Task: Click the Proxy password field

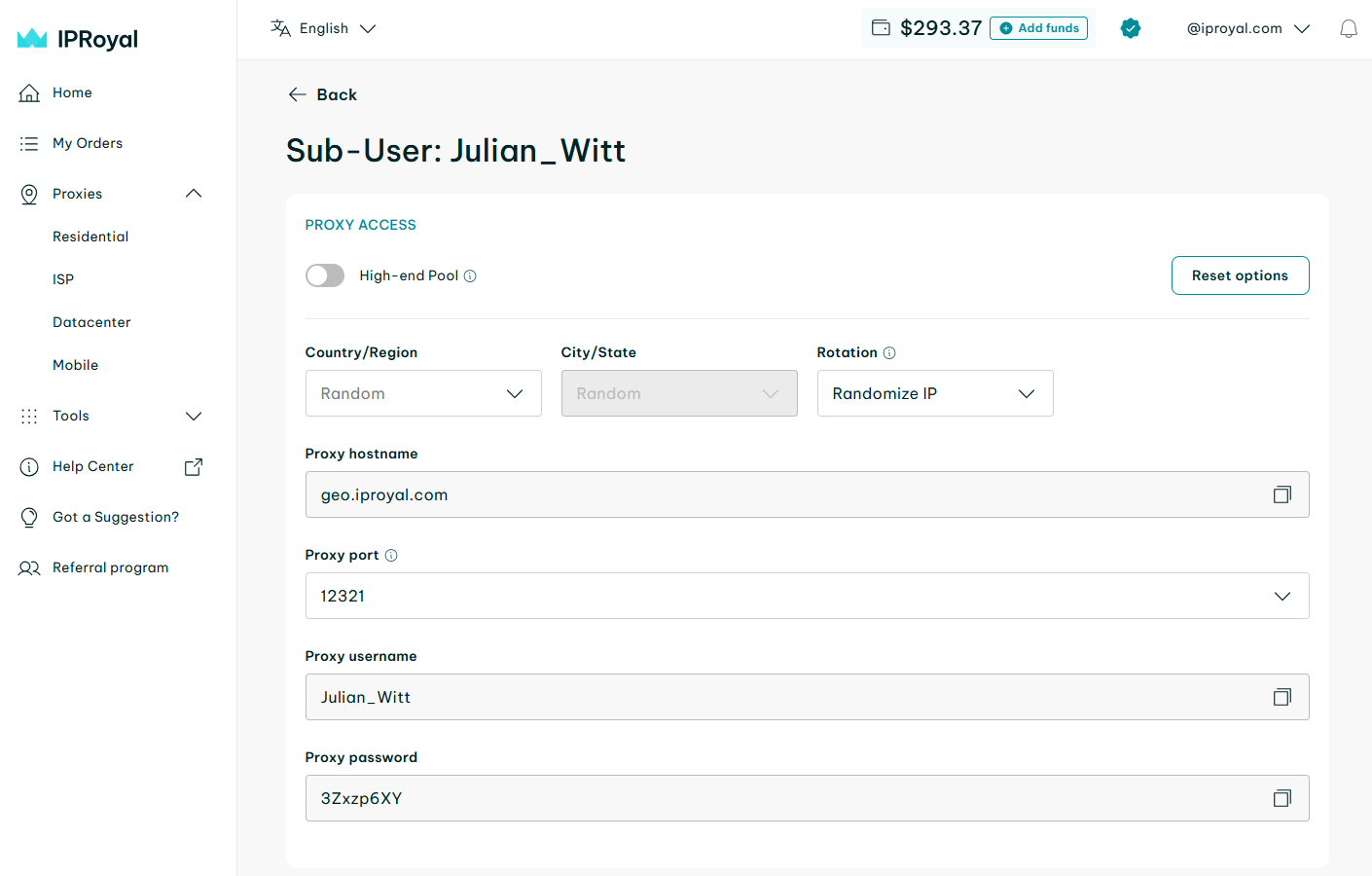Action: pos(807,798)
